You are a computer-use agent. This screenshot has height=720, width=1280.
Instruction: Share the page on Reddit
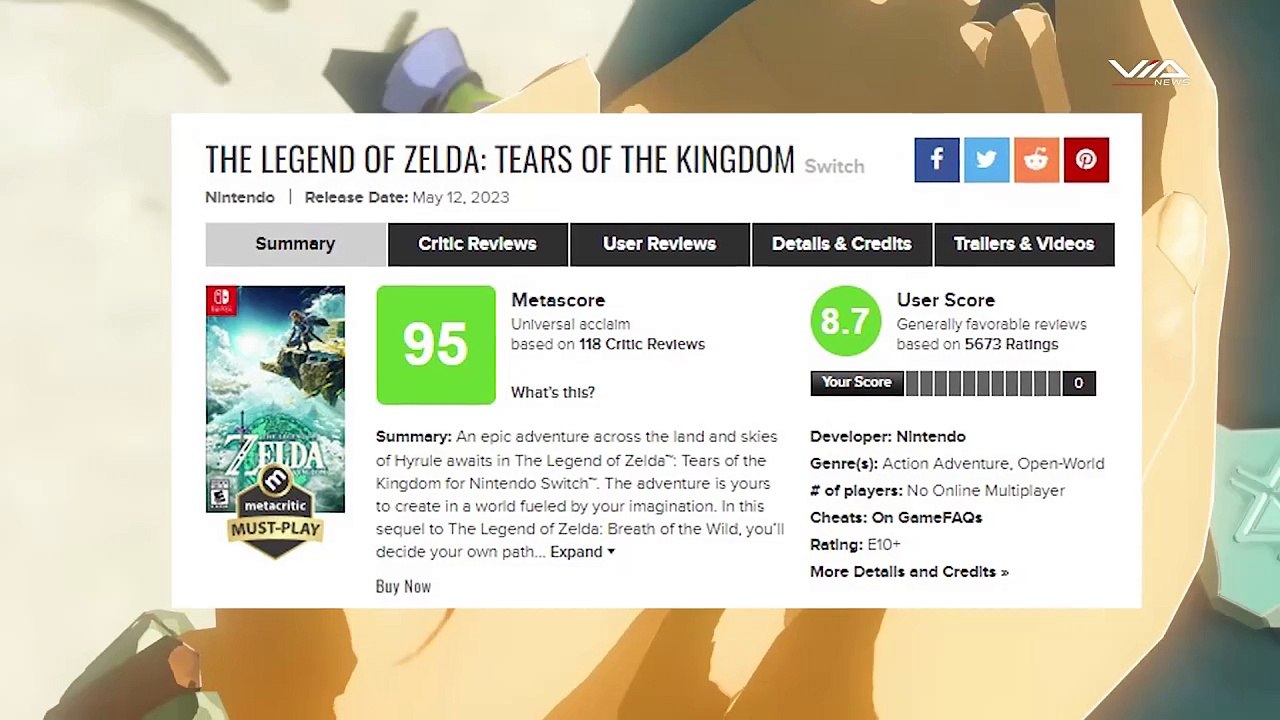[x=1036, y=160]
